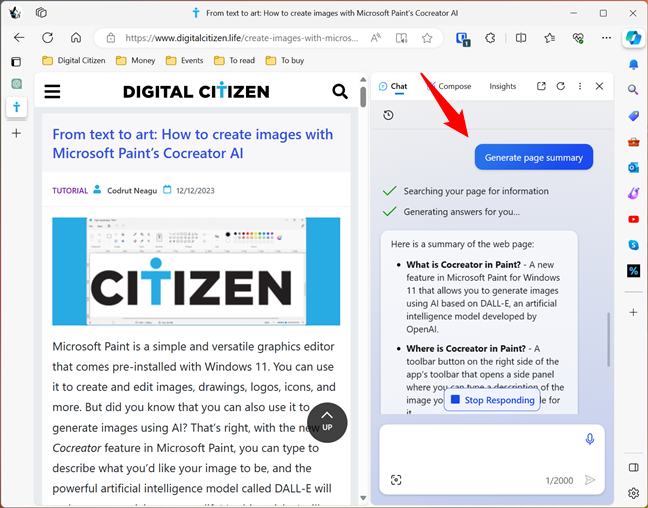The width and height of the screenshot is (648, 508).
Task: Toggle the Copilot sidebar icon
Action: click(x=633, y=38)
